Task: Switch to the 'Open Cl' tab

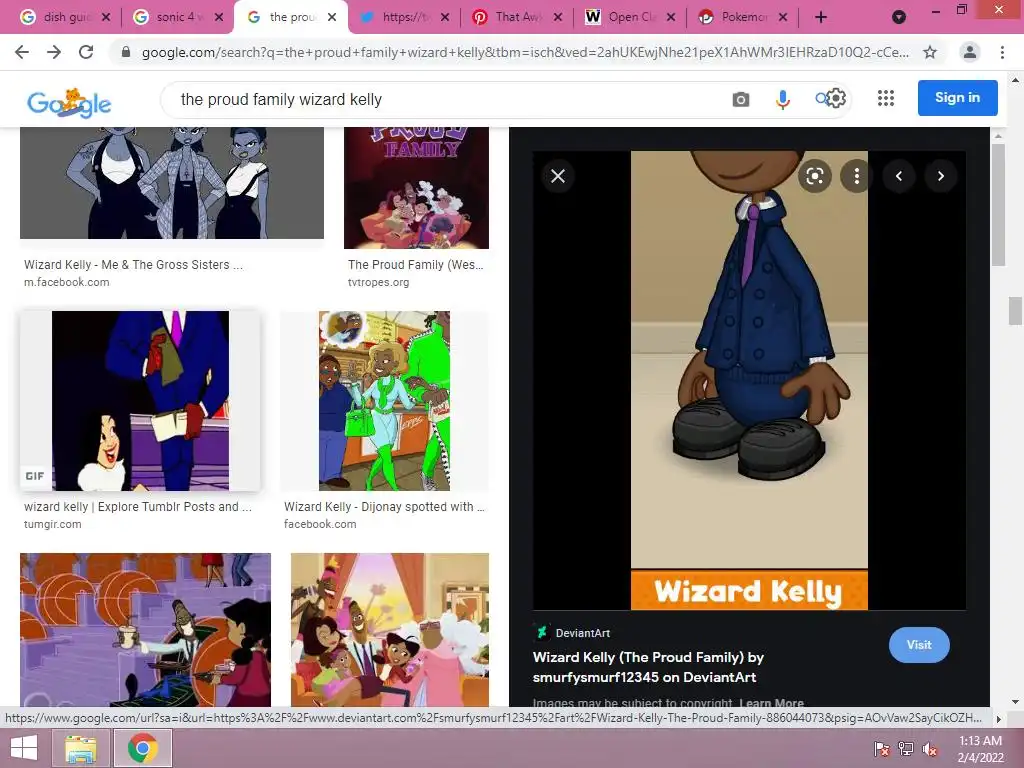Action: [x=628, y=17]
